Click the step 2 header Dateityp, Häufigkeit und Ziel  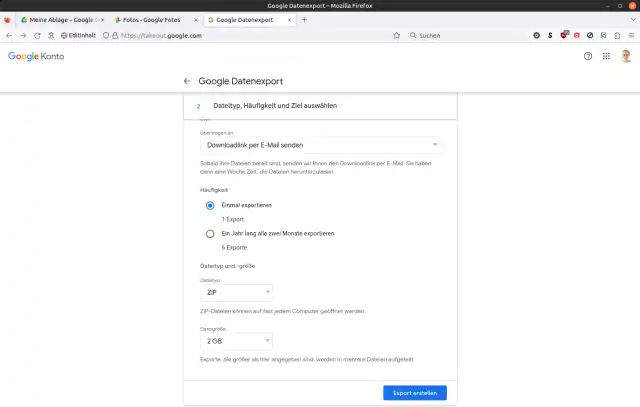point(320,106)
